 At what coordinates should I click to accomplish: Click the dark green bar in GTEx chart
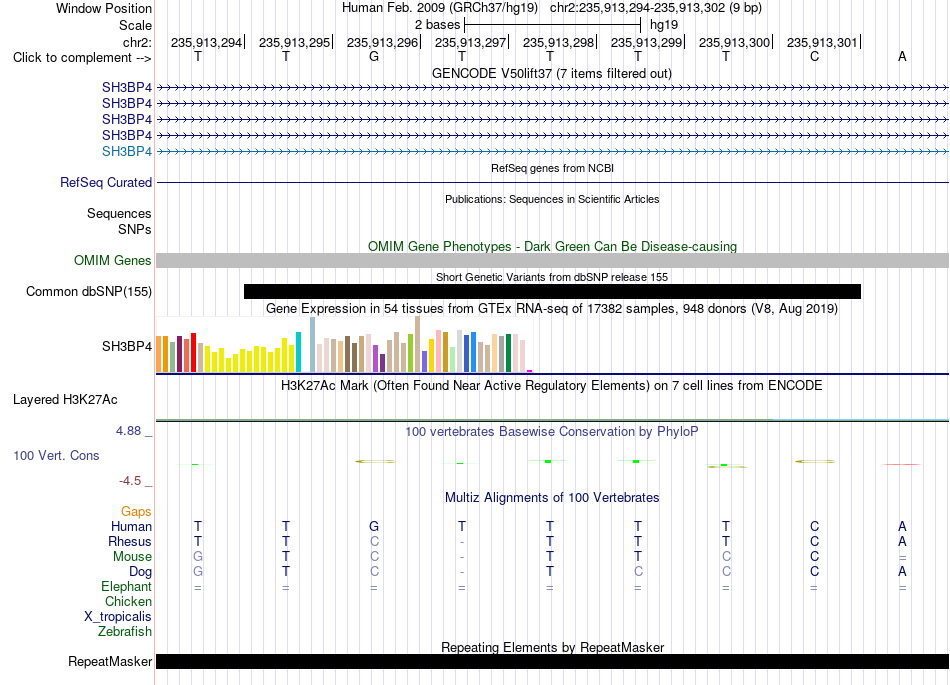click(x=508, y=353)
